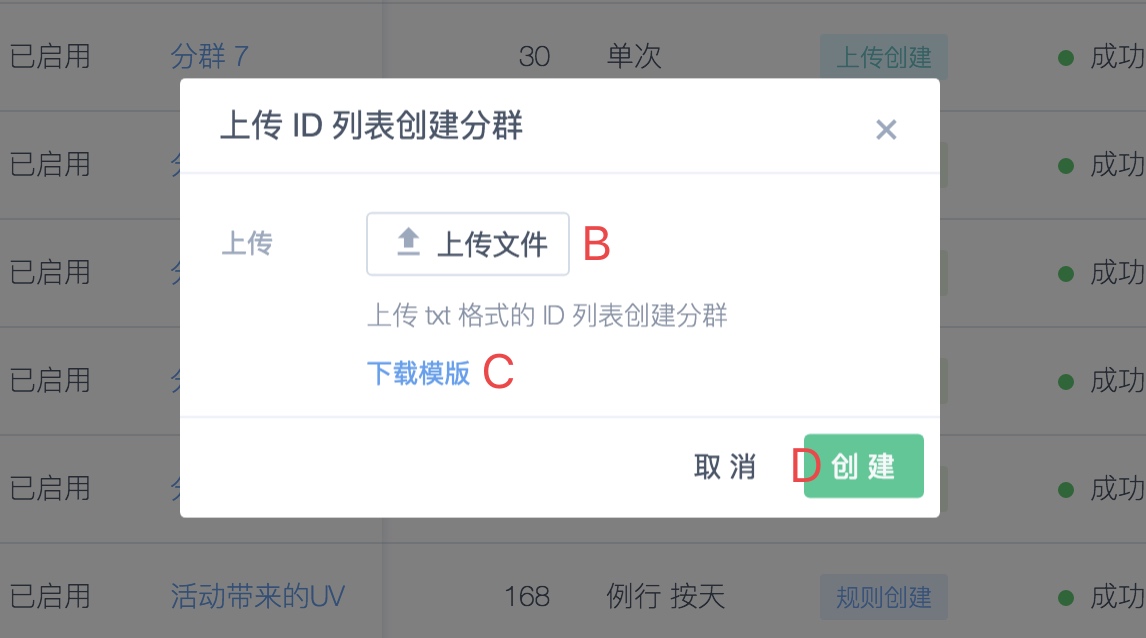The height and width of the screenshot is (638, 1146).
Task: Click the 168 count cell
Action: (x=527, y=597)
